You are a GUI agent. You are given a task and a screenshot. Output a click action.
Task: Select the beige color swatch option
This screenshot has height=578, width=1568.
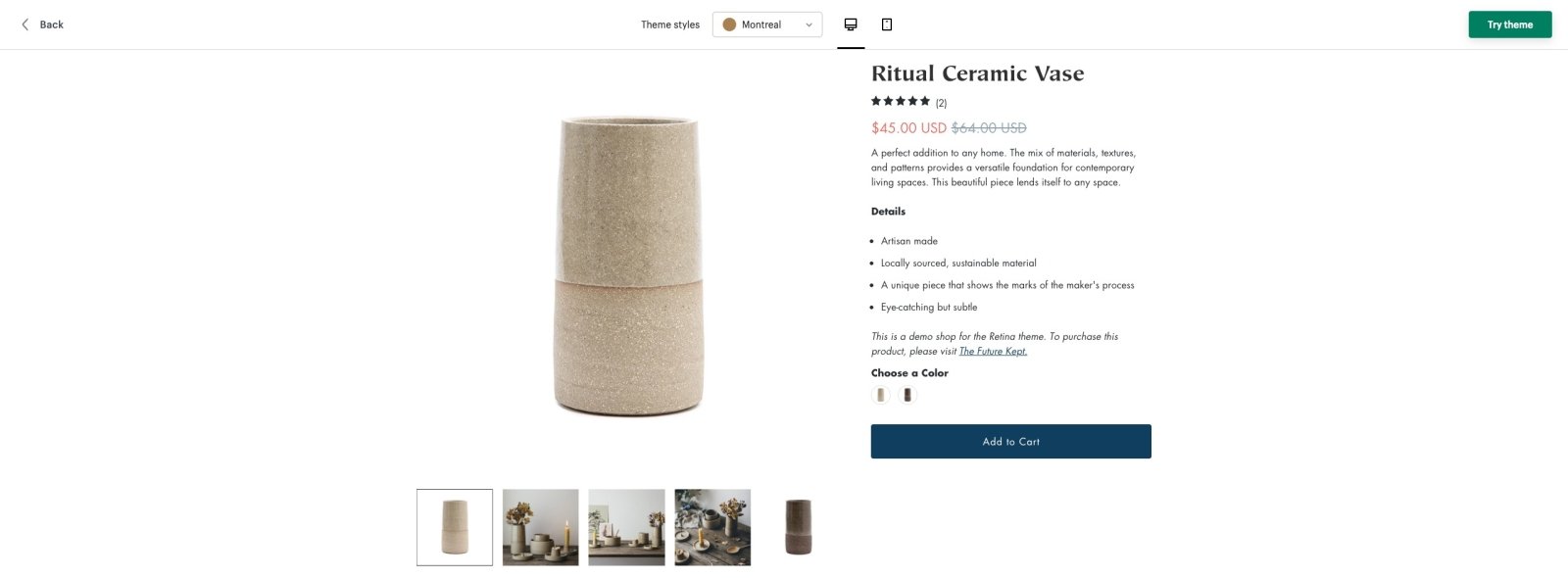point(881,395)
